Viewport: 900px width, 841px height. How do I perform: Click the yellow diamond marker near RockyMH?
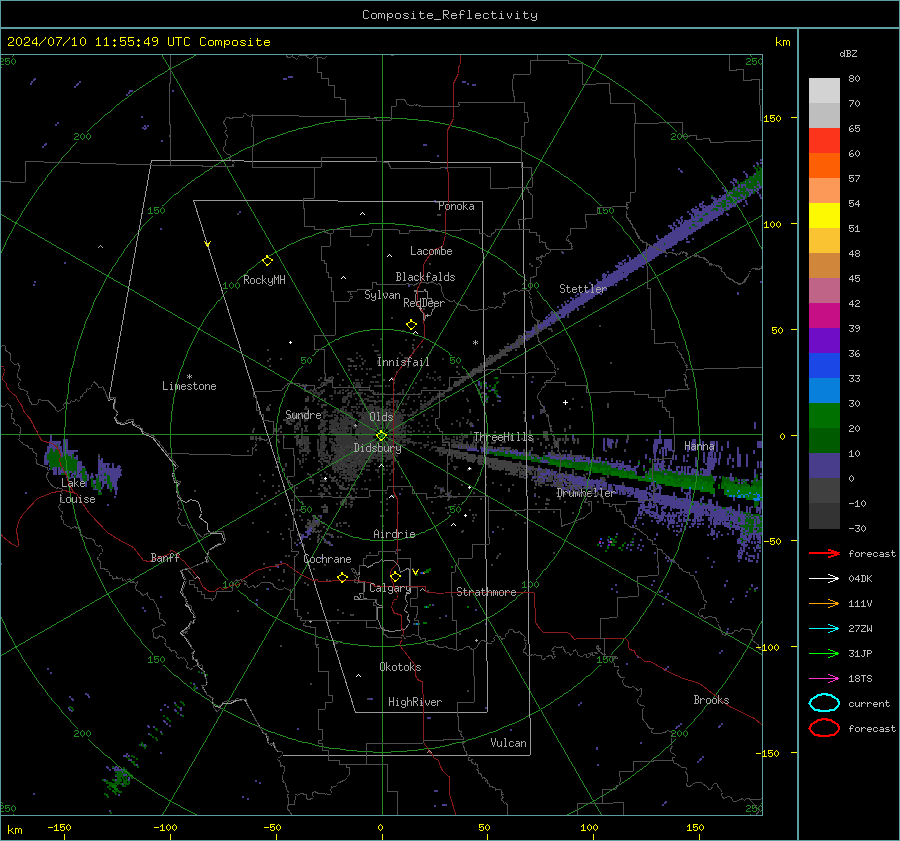click(x=267, y=261)
